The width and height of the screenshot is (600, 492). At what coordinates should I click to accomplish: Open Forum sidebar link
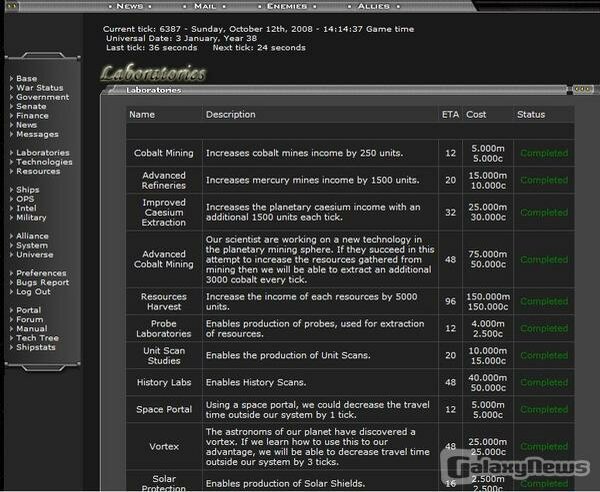click(x=29, y=319)
